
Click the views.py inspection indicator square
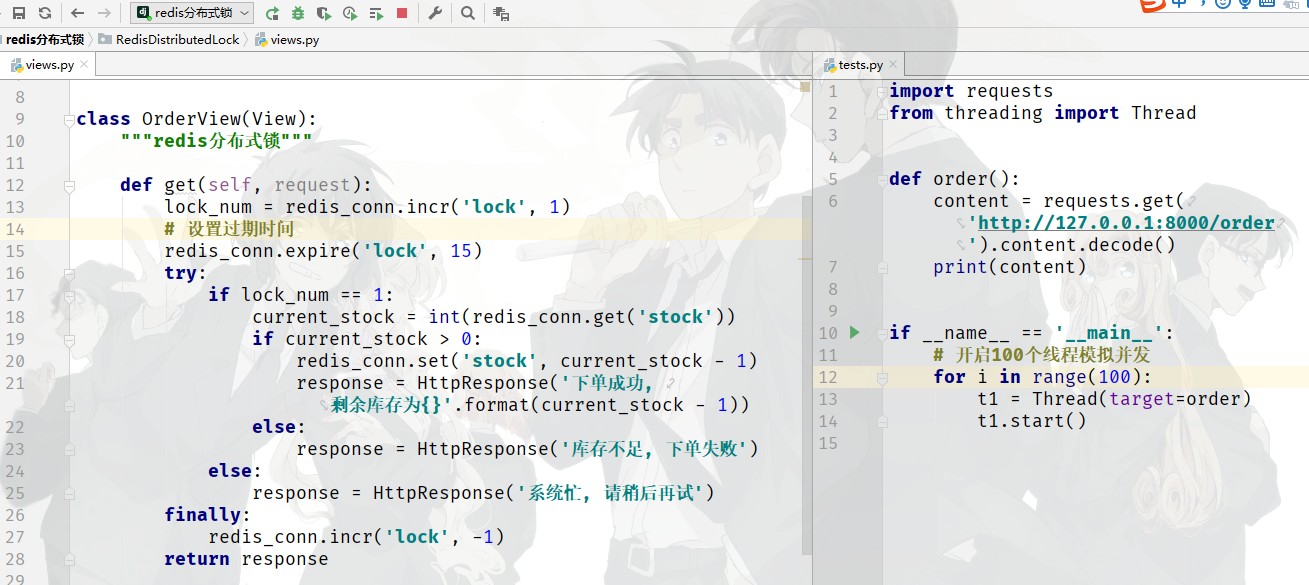pos(804,87)
